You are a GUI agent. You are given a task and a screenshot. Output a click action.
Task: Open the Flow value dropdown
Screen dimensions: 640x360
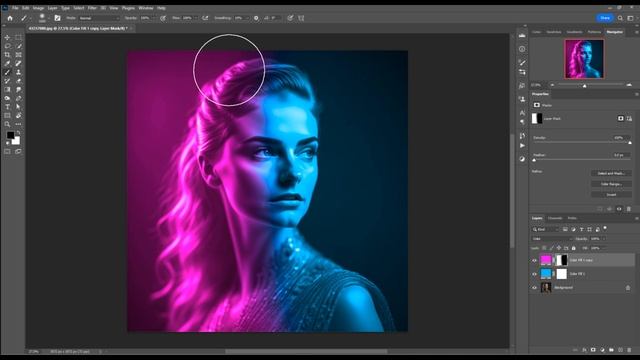point(195,18)
